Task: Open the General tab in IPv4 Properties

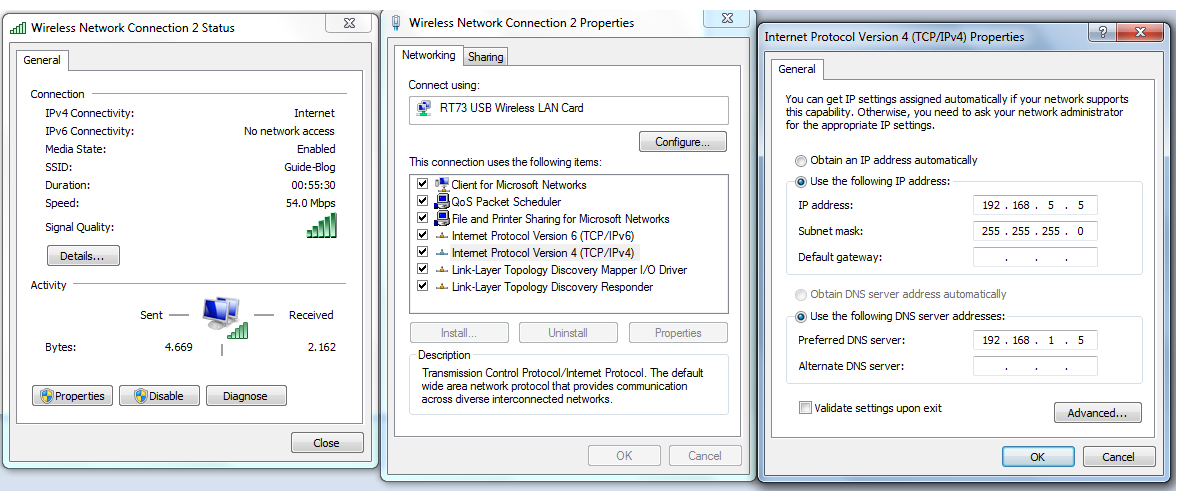Action: [797, 69]
